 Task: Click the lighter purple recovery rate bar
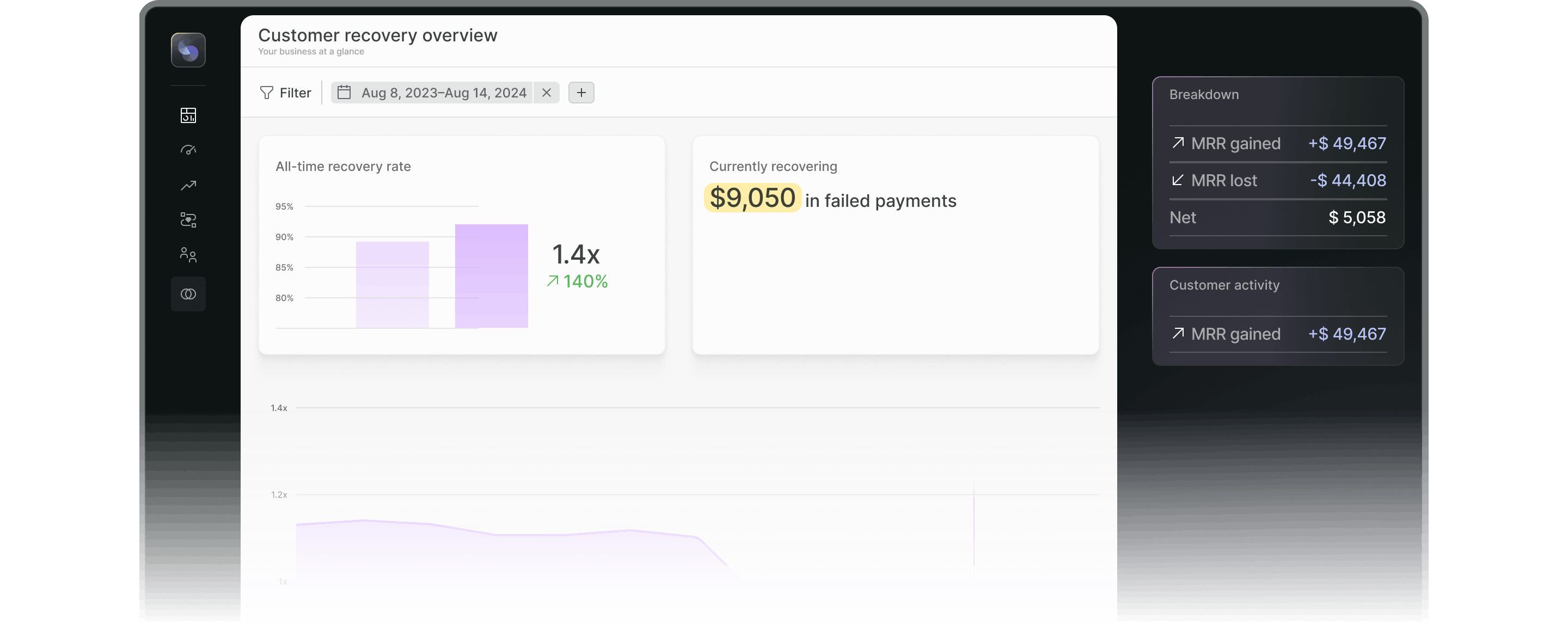[x=392, y=284]
